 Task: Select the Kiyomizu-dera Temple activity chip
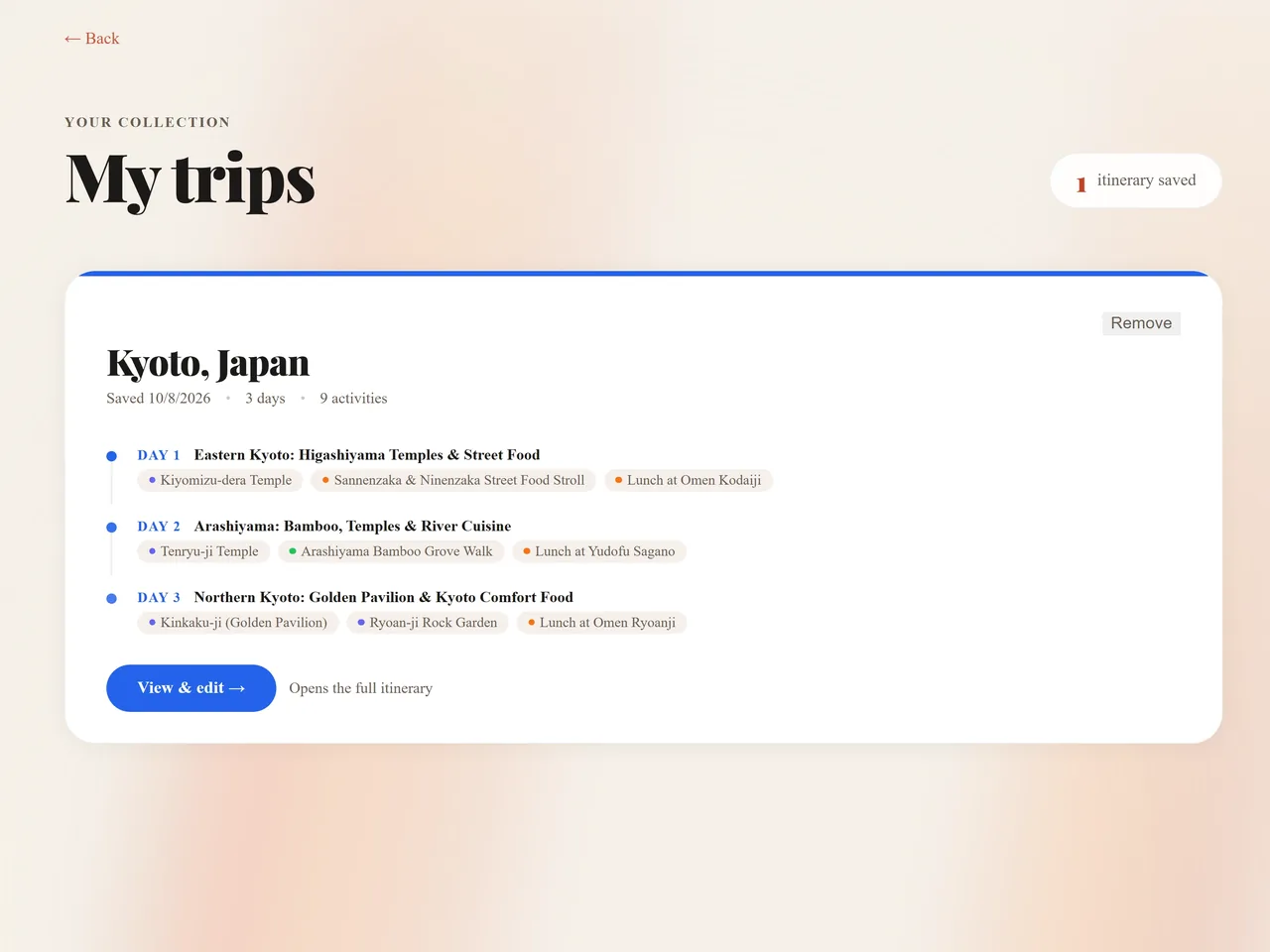point(220,480)
